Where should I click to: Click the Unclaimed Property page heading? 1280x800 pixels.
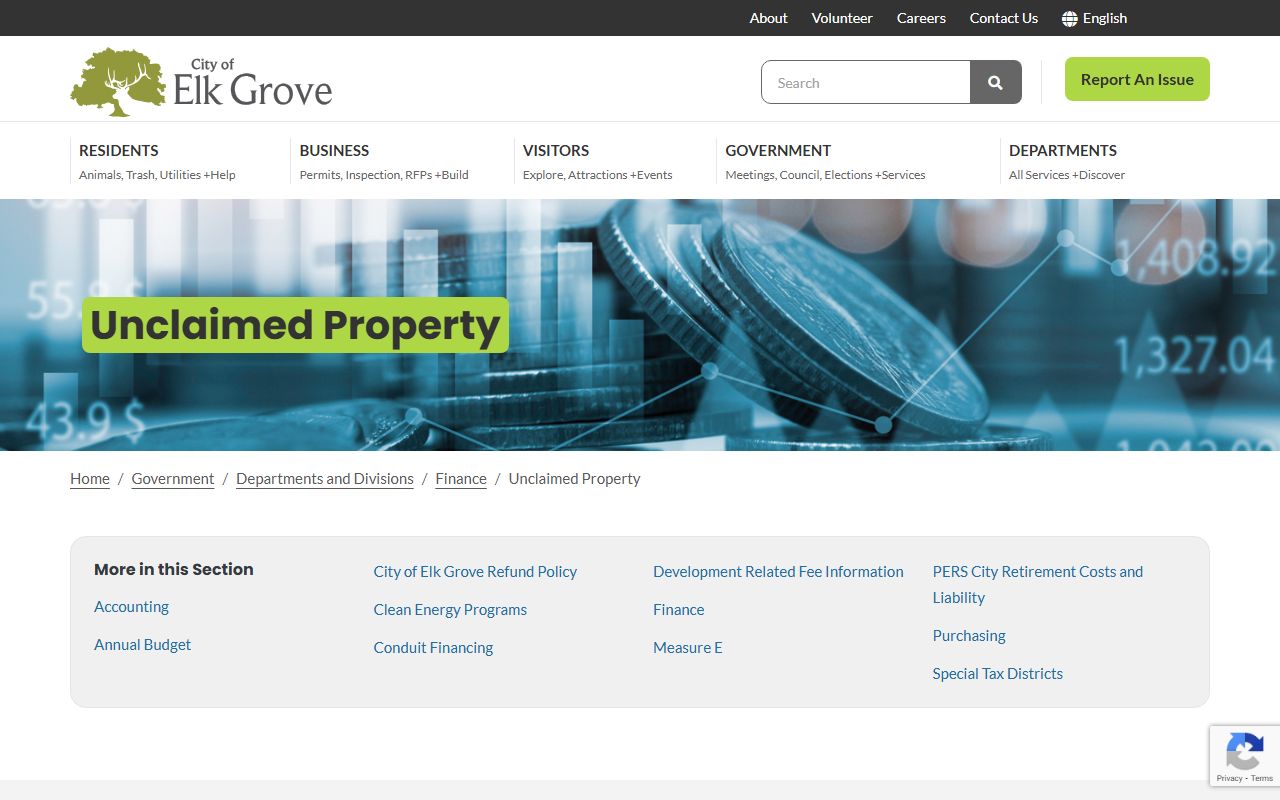coord(295,325)
